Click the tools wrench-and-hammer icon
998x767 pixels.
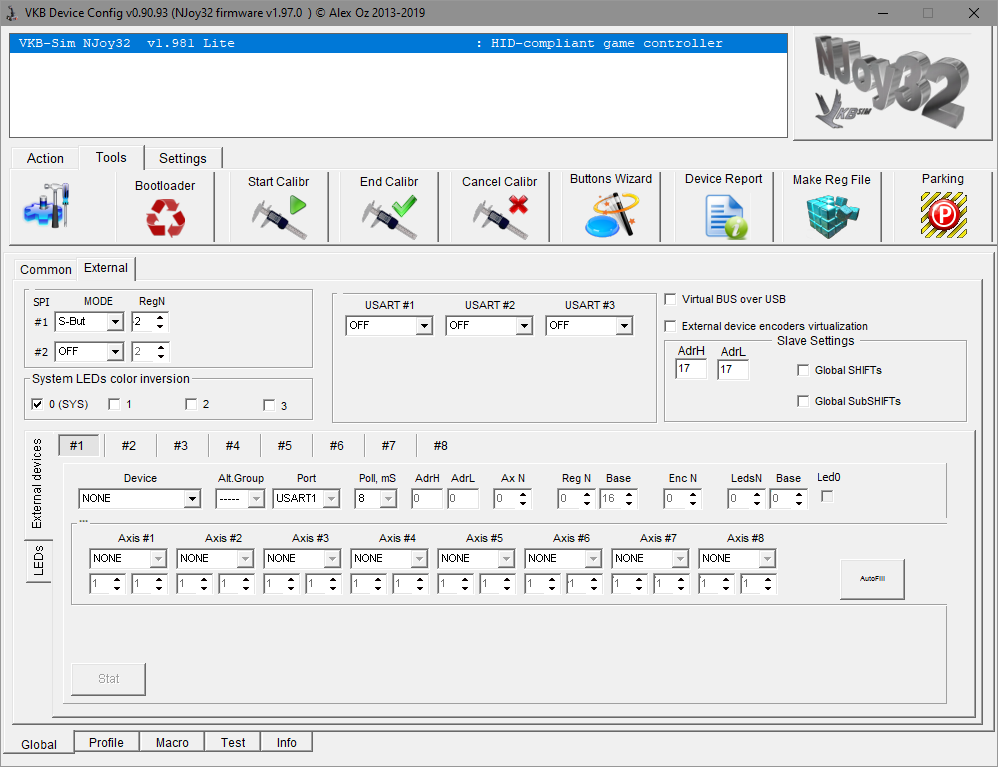tap(46, 206)
